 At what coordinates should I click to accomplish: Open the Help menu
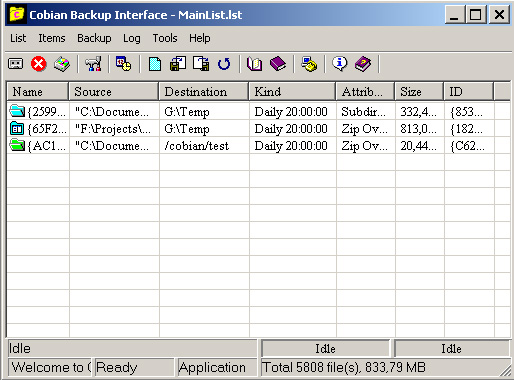coord(200,38)
